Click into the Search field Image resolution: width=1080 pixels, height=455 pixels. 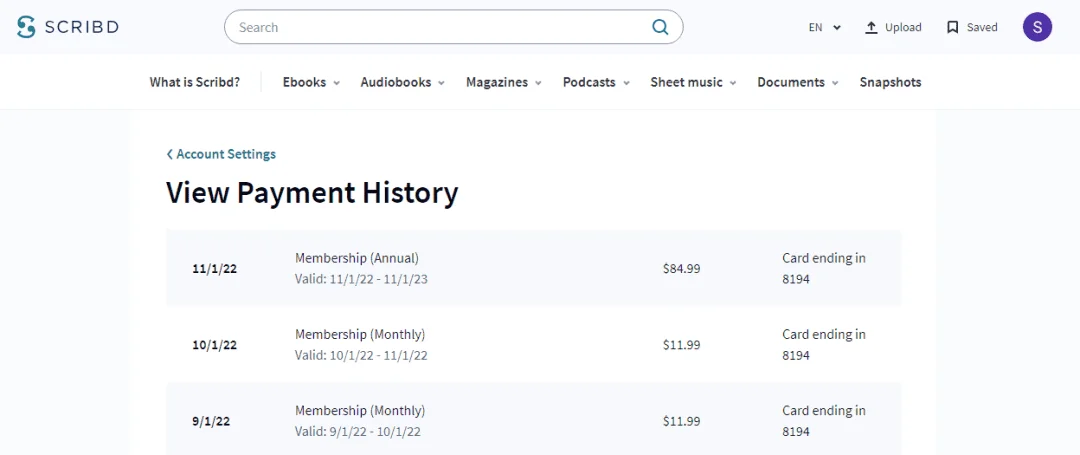click(x=441, y=27)
